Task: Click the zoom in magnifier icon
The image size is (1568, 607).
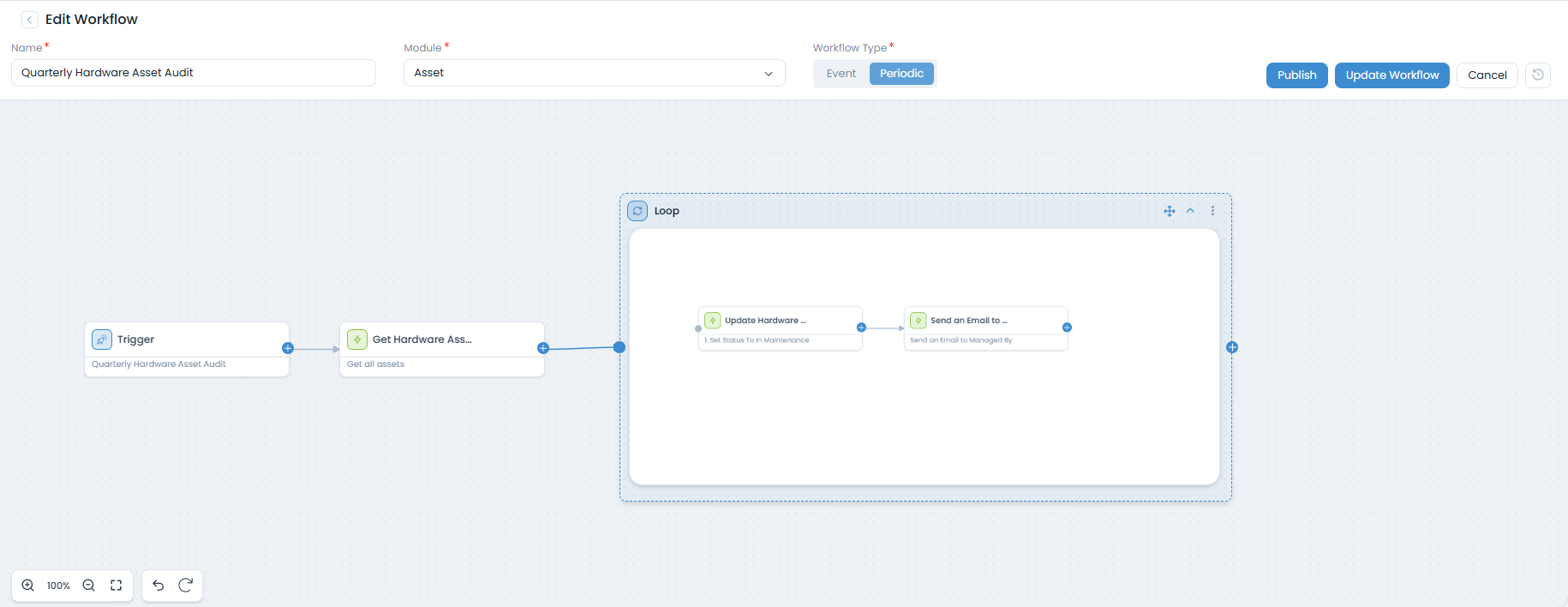Action: [28, 586]
